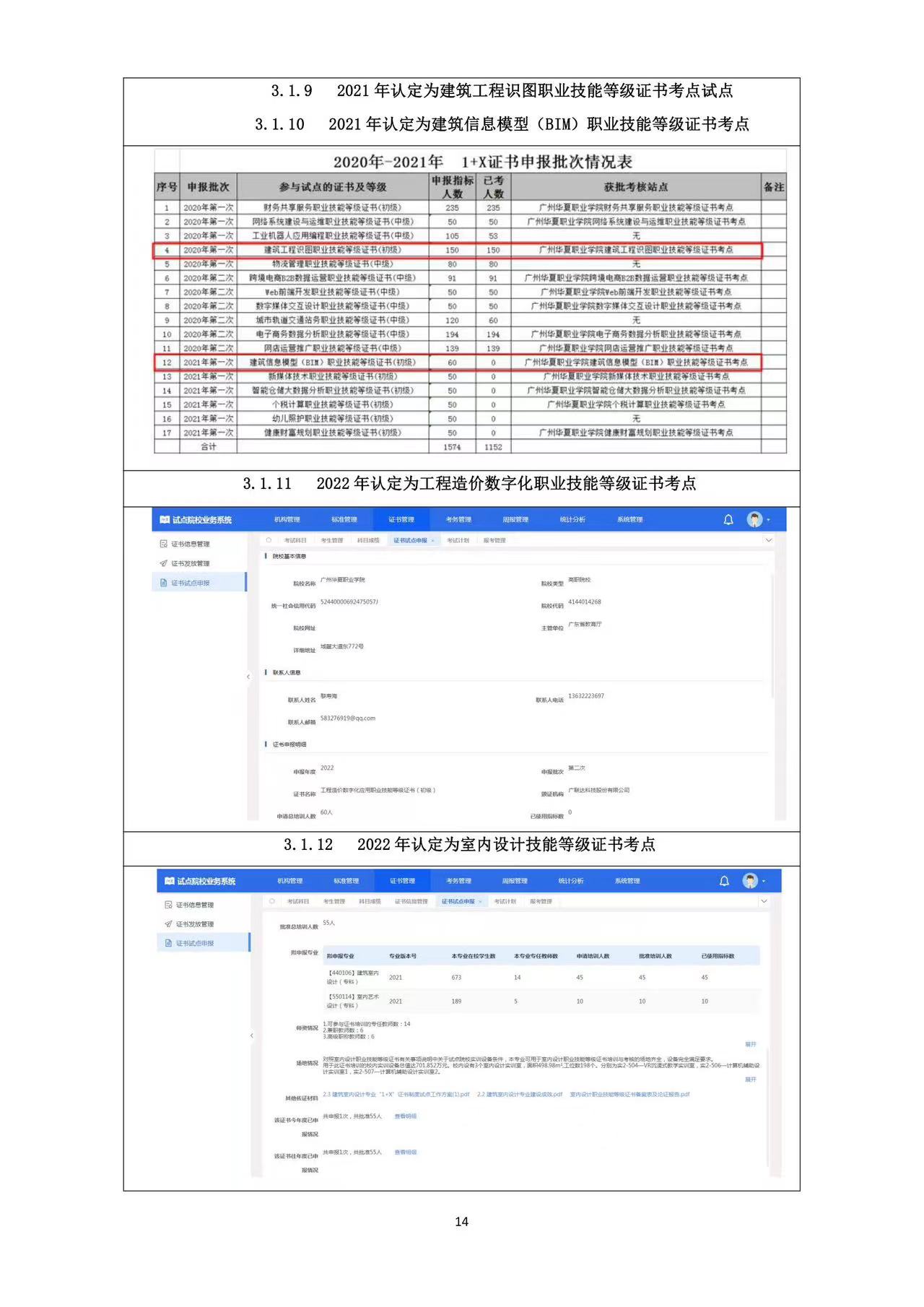This screenshot has width=924, height=1307.
Task: Click the 证书发放管理 paper-plane icon in lower sidebar
Action: [168, 924]
